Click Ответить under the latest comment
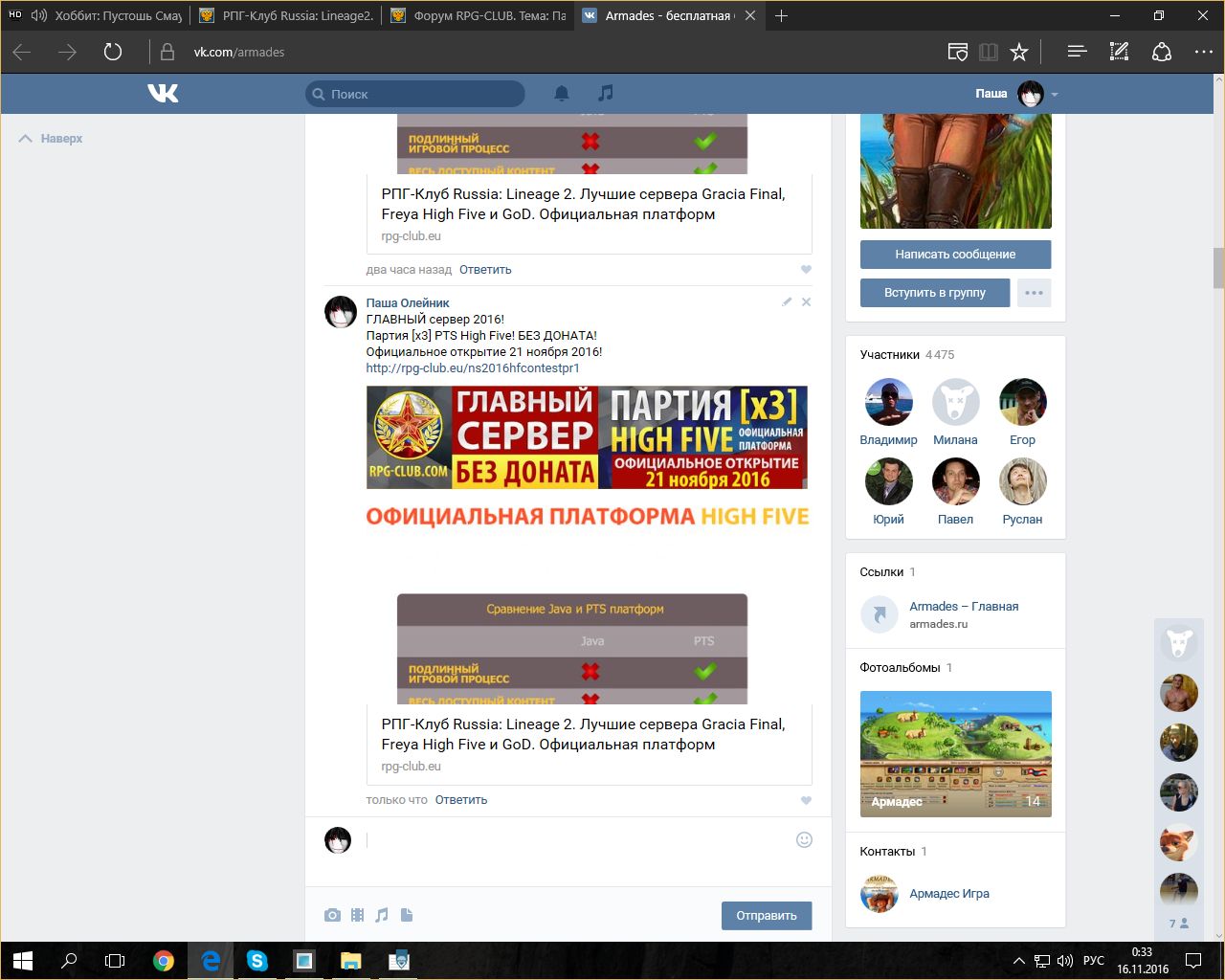 tap(461, 800)
